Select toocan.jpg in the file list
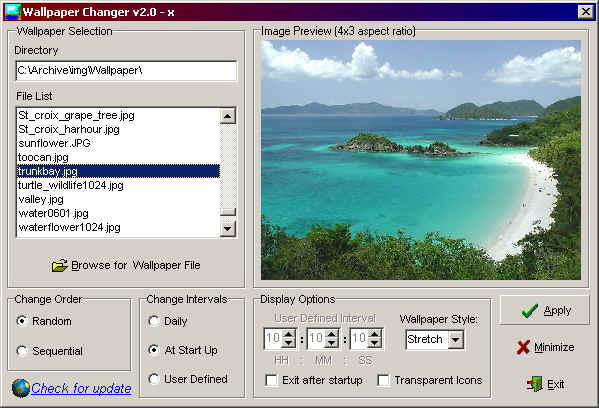 [44, 157]
